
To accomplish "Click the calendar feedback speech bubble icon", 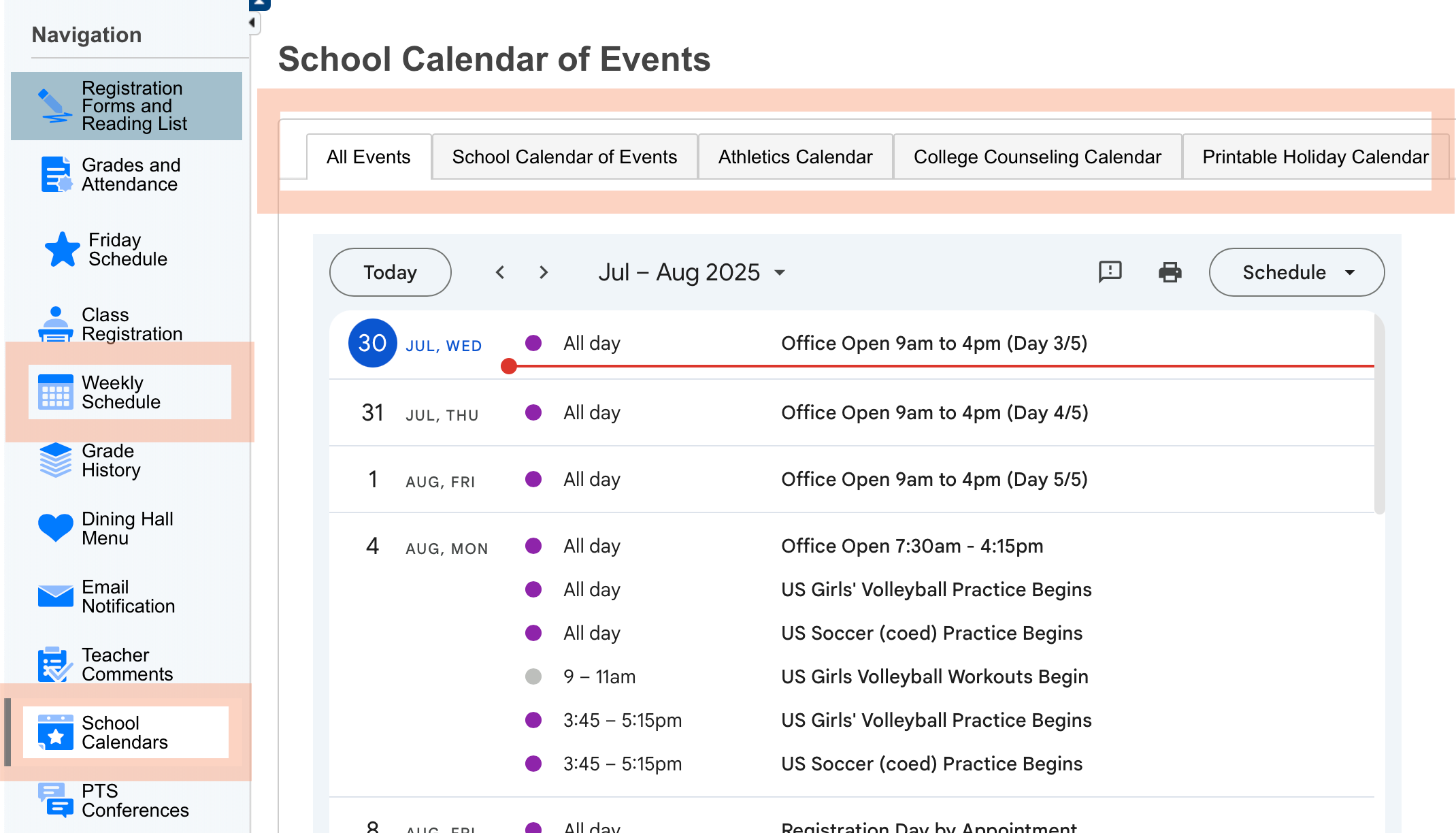I will (1110, 272).
